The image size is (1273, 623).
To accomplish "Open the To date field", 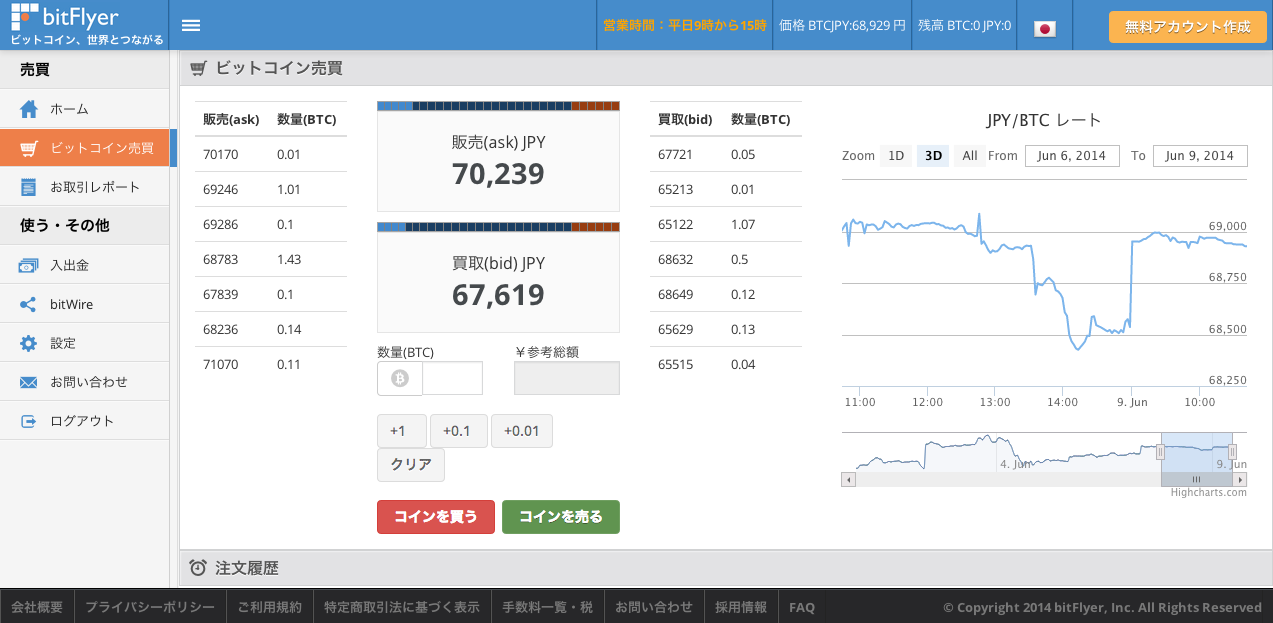I will (x=1199, y=156).
